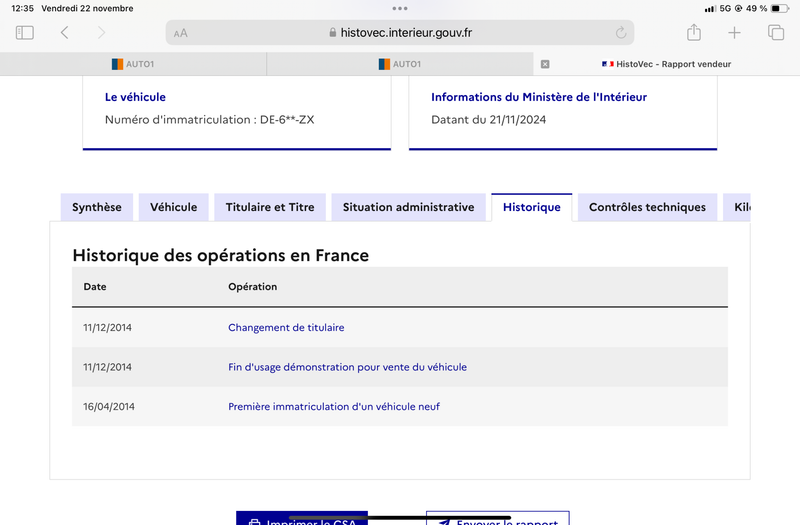
Task: Tap the multitasking three-dots icon
Action: click(x=400, y=8)
